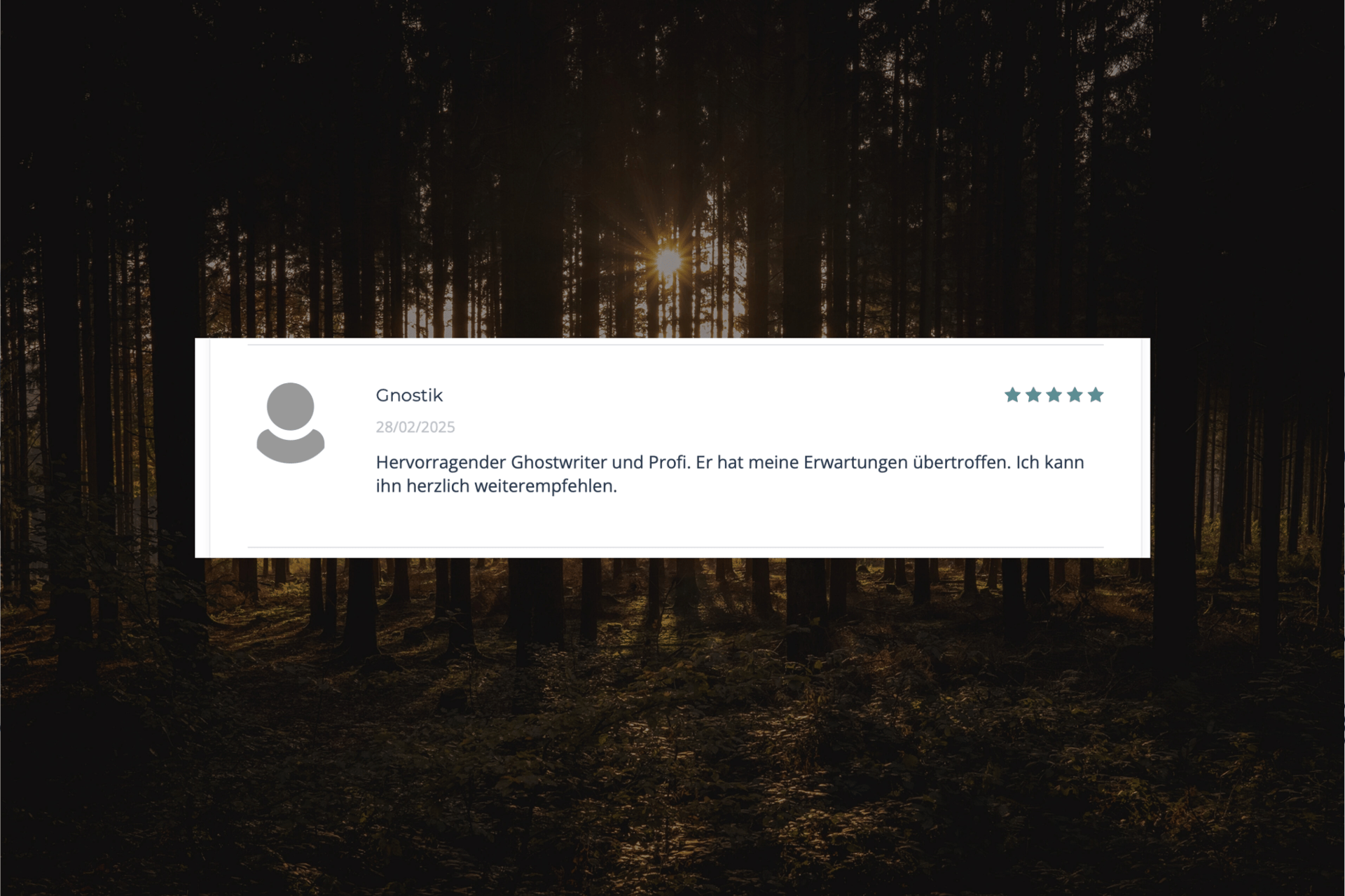Open the reviewer name Gnostik
Screen dimensions: 1345x896
(409, 395)
